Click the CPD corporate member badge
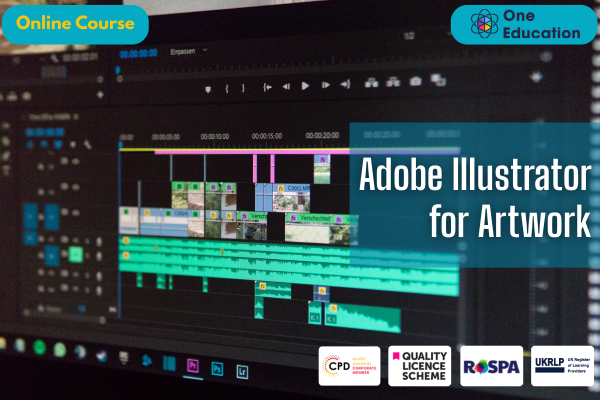This screenshot has height=400, width=600. 349,365
